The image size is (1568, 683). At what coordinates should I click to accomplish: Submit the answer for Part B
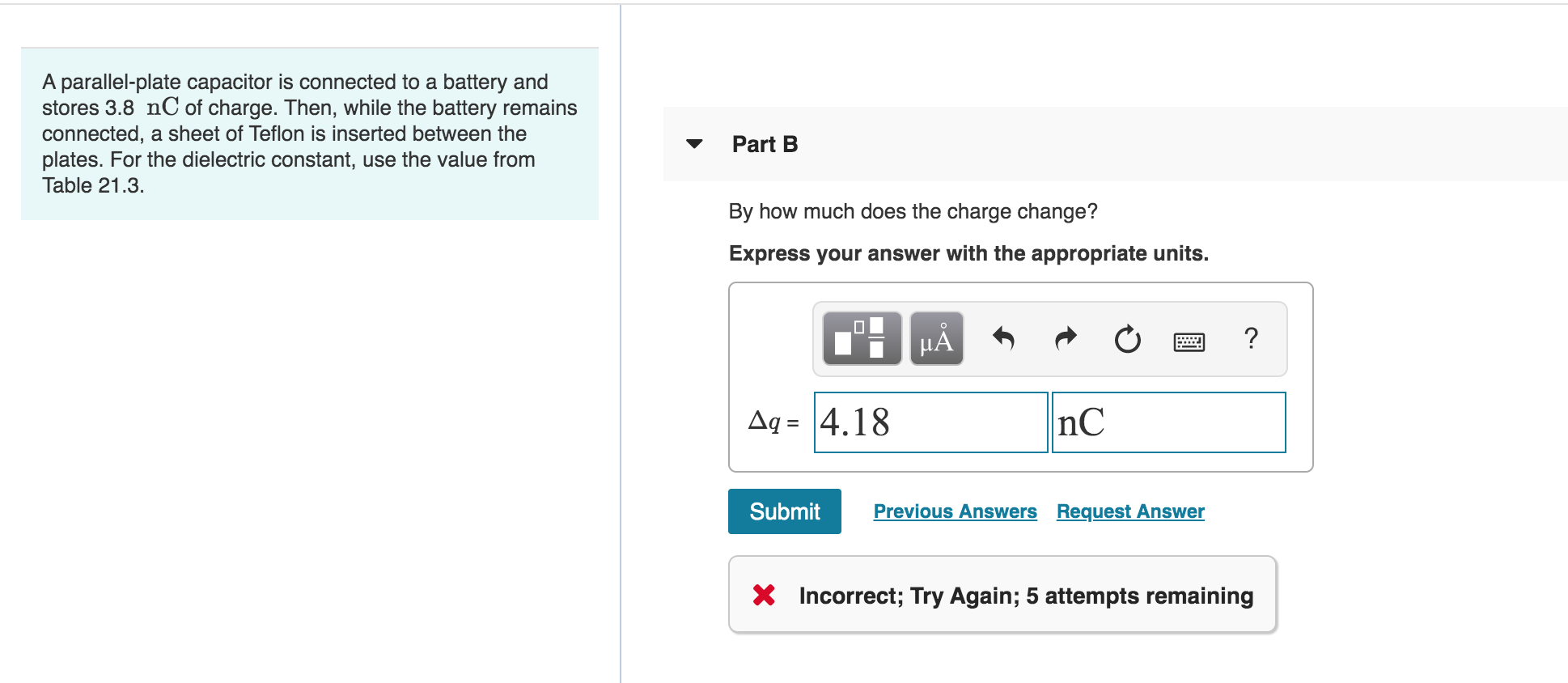783,511
